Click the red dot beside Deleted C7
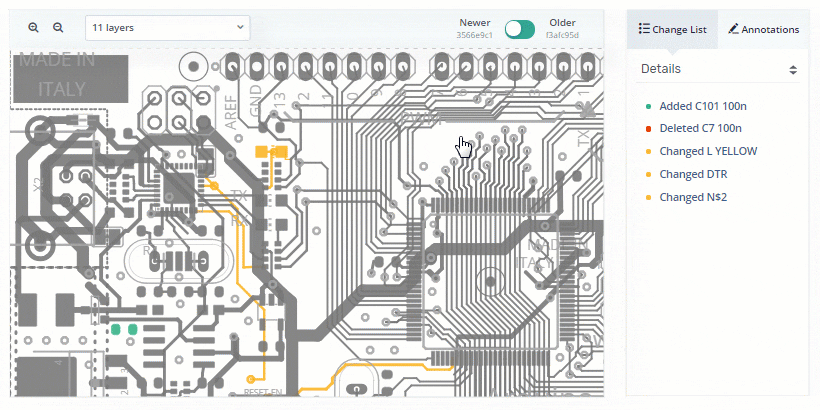Screen dimensions: 820x410 [x=648, y=129]
